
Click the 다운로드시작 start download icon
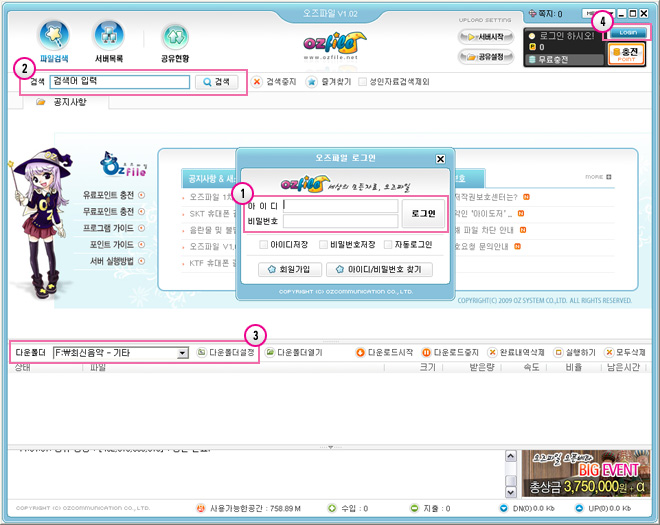(x=360, y=352)
